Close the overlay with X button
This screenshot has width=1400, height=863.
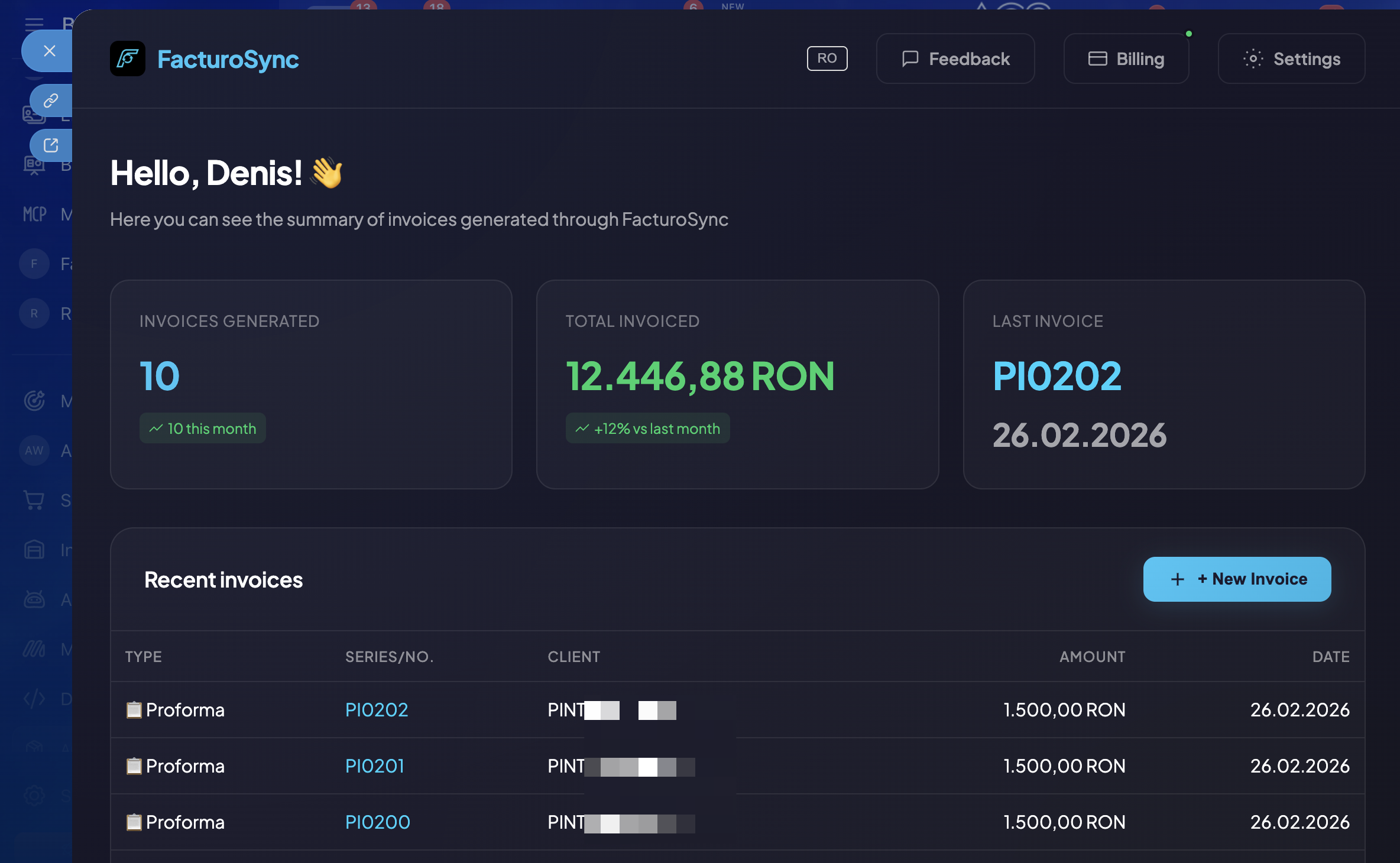tap(50, 51)
